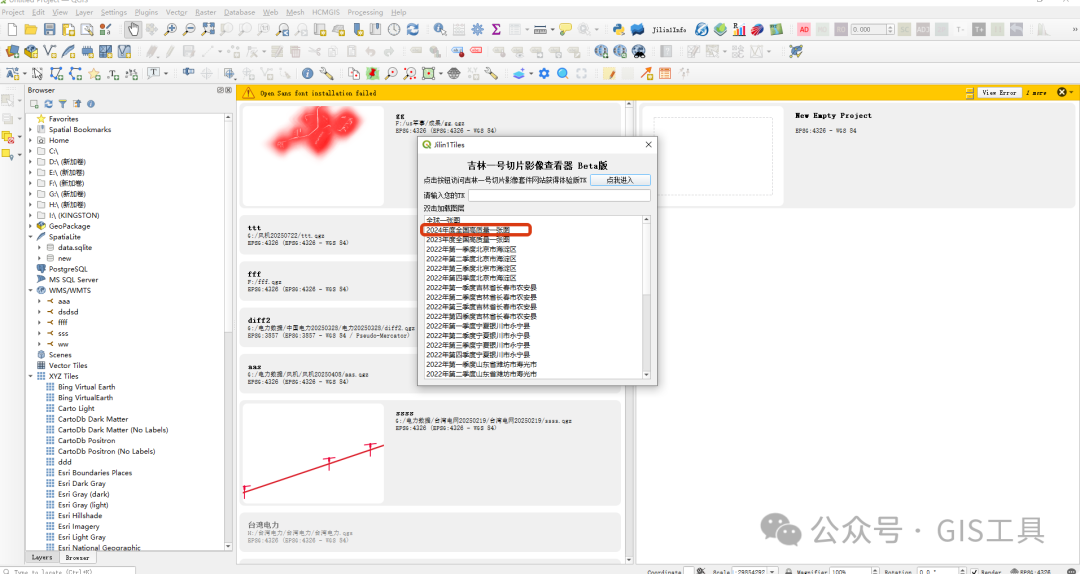
Task: Select the Identify Features tool
Action: (x=439, y=30)
